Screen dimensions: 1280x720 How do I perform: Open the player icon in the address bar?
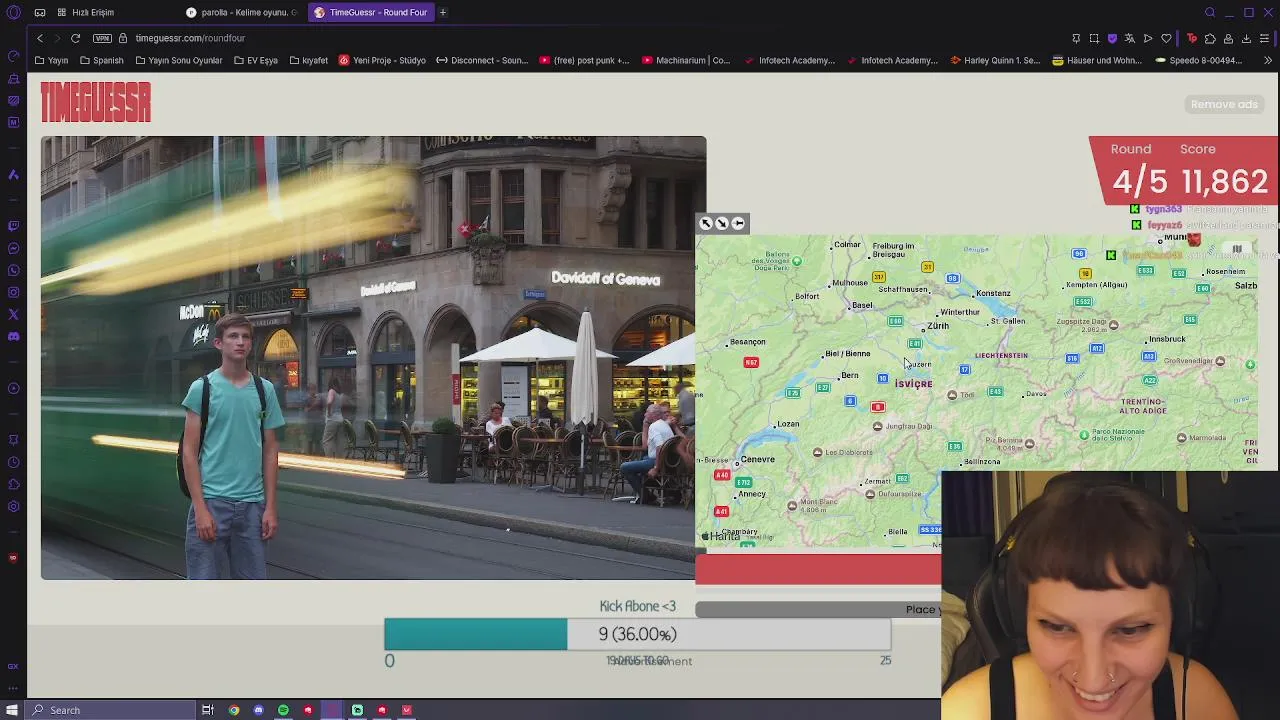[x=1148, y=38]
